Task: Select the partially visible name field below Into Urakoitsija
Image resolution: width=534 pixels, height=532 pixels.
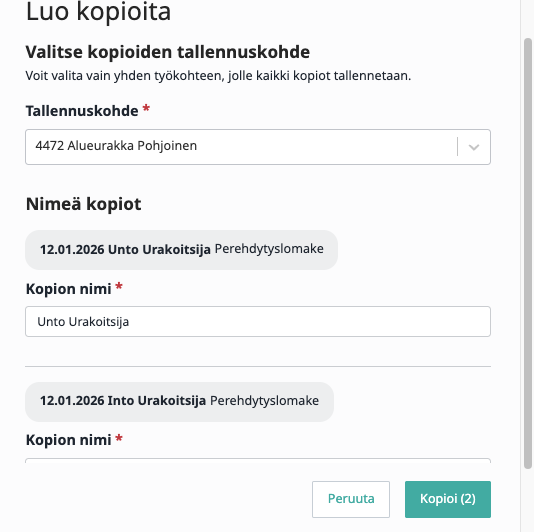Action: coord(258,460)
